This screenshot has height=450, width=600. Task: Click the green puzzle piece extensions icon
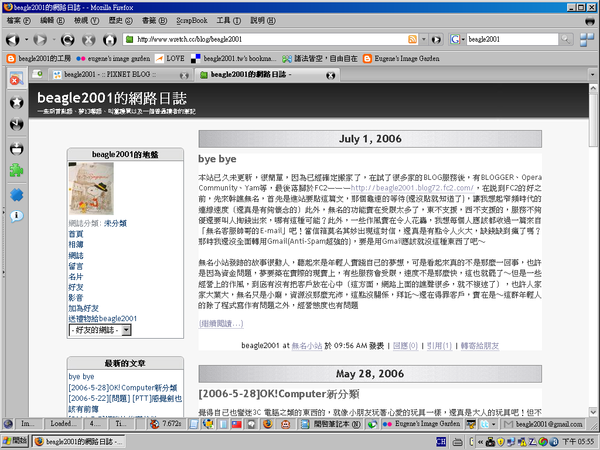[16, 170]
